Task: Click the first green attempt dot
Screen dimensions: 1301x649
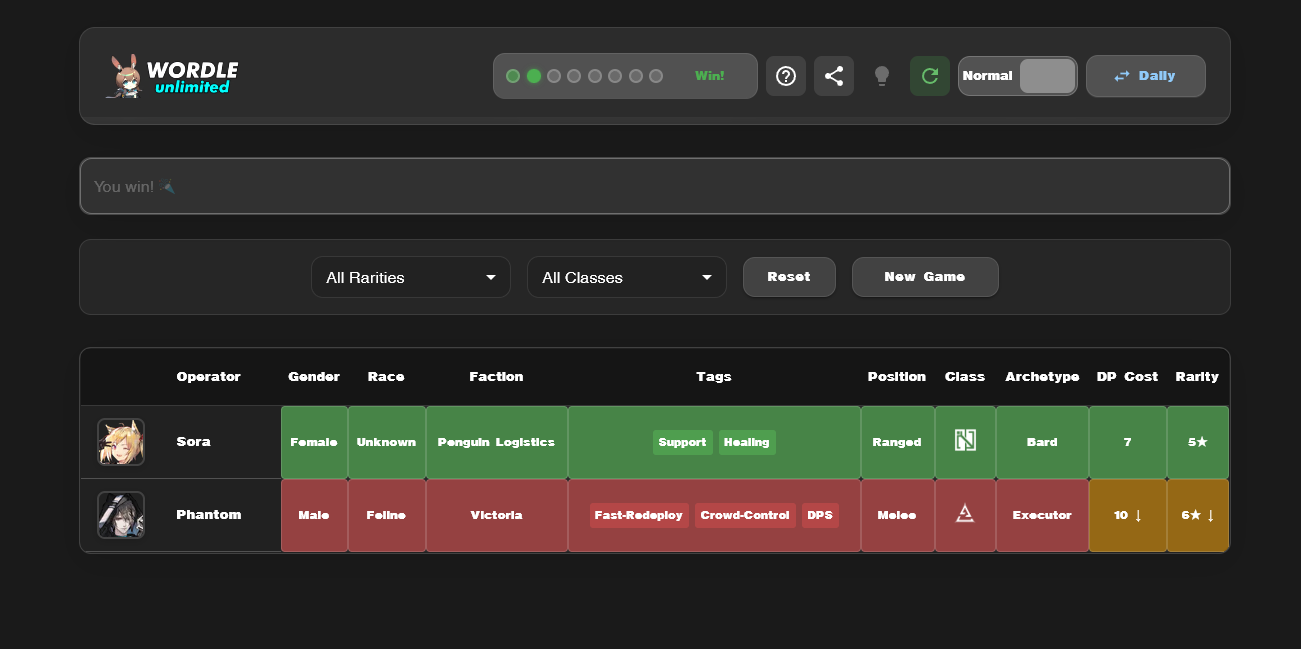Action: (x=513, y=76)
